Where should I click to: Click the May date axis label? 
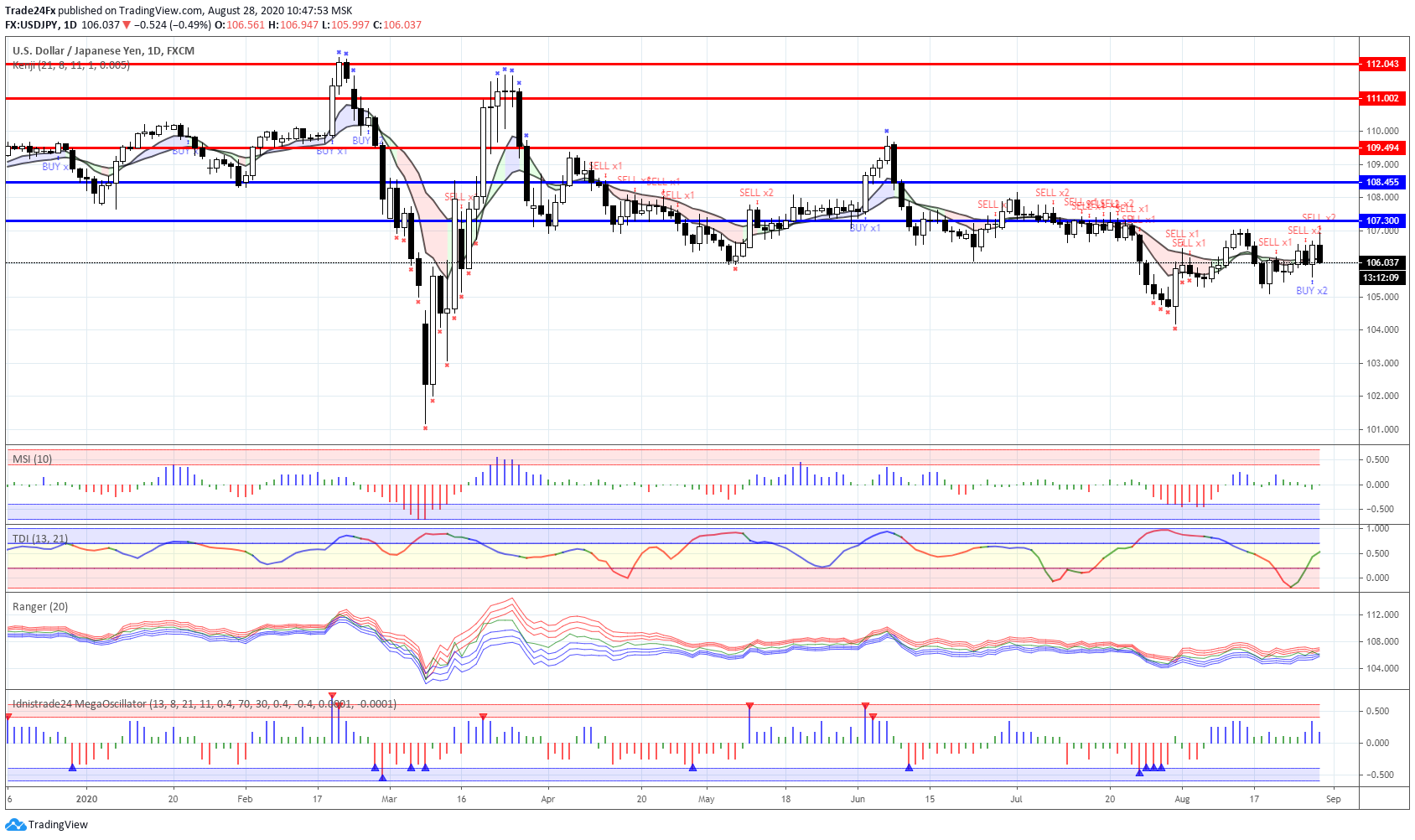[707, 799]
